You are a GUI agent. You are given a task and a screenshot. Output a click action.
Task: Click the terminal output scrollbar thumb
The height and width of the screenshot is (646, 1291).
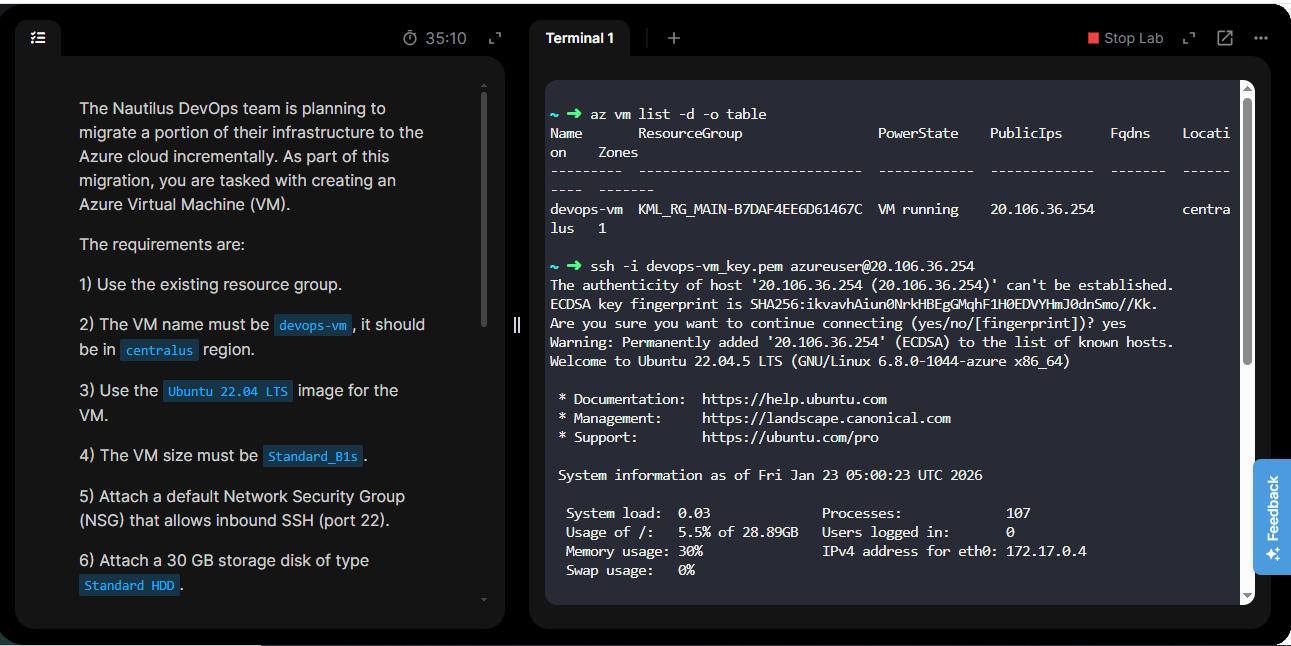tap(1247, 230)
